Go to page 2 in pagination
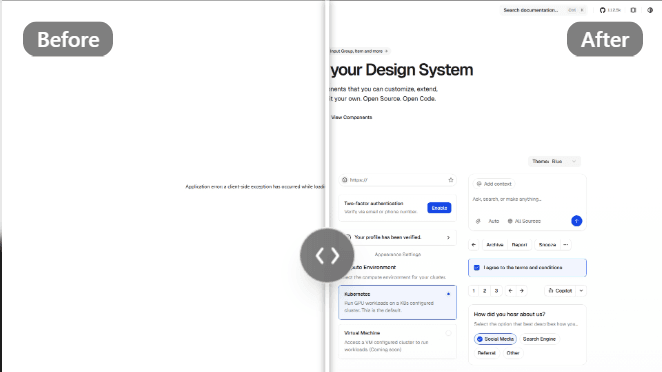The image size is (662, 372). point(485,291)
